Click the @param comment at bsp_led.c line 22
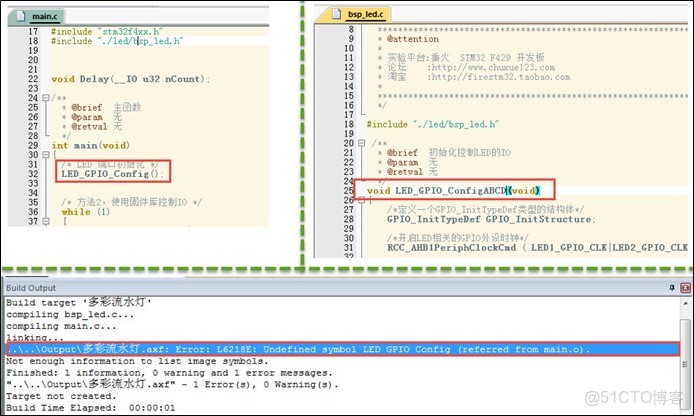 [407, 162]
